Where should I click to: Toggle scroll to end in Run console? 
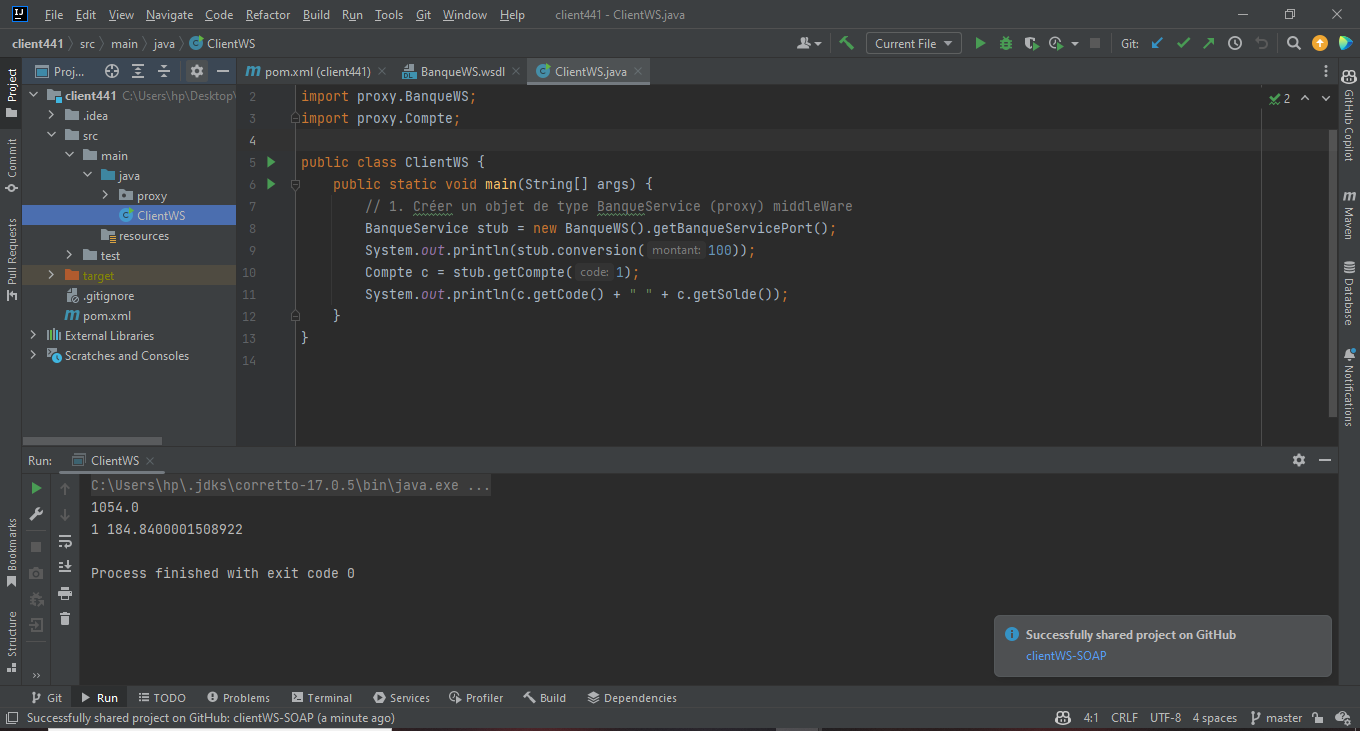click(x=65, y=567)
